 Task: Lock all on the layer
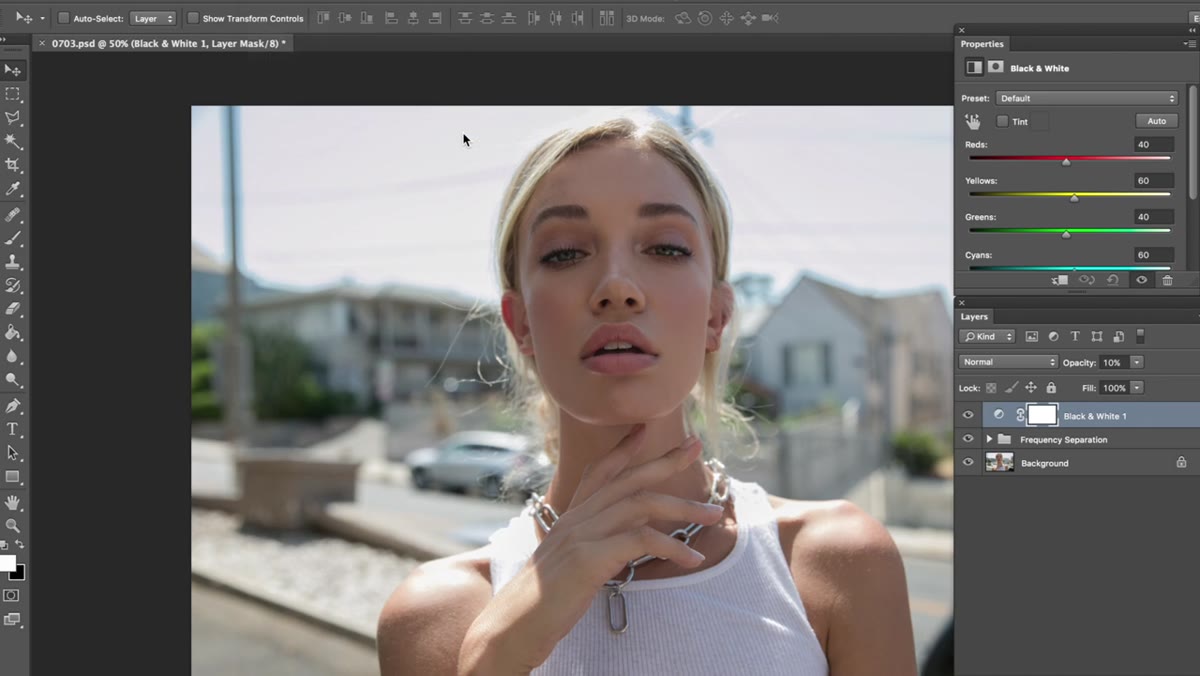pos(1051,388)
